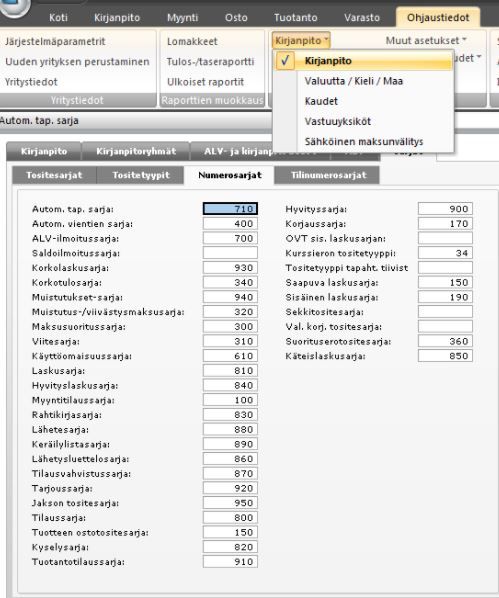Open Tulos-/taseraportti editor
This screenshot has height=598, width=499.
point(210,61)
